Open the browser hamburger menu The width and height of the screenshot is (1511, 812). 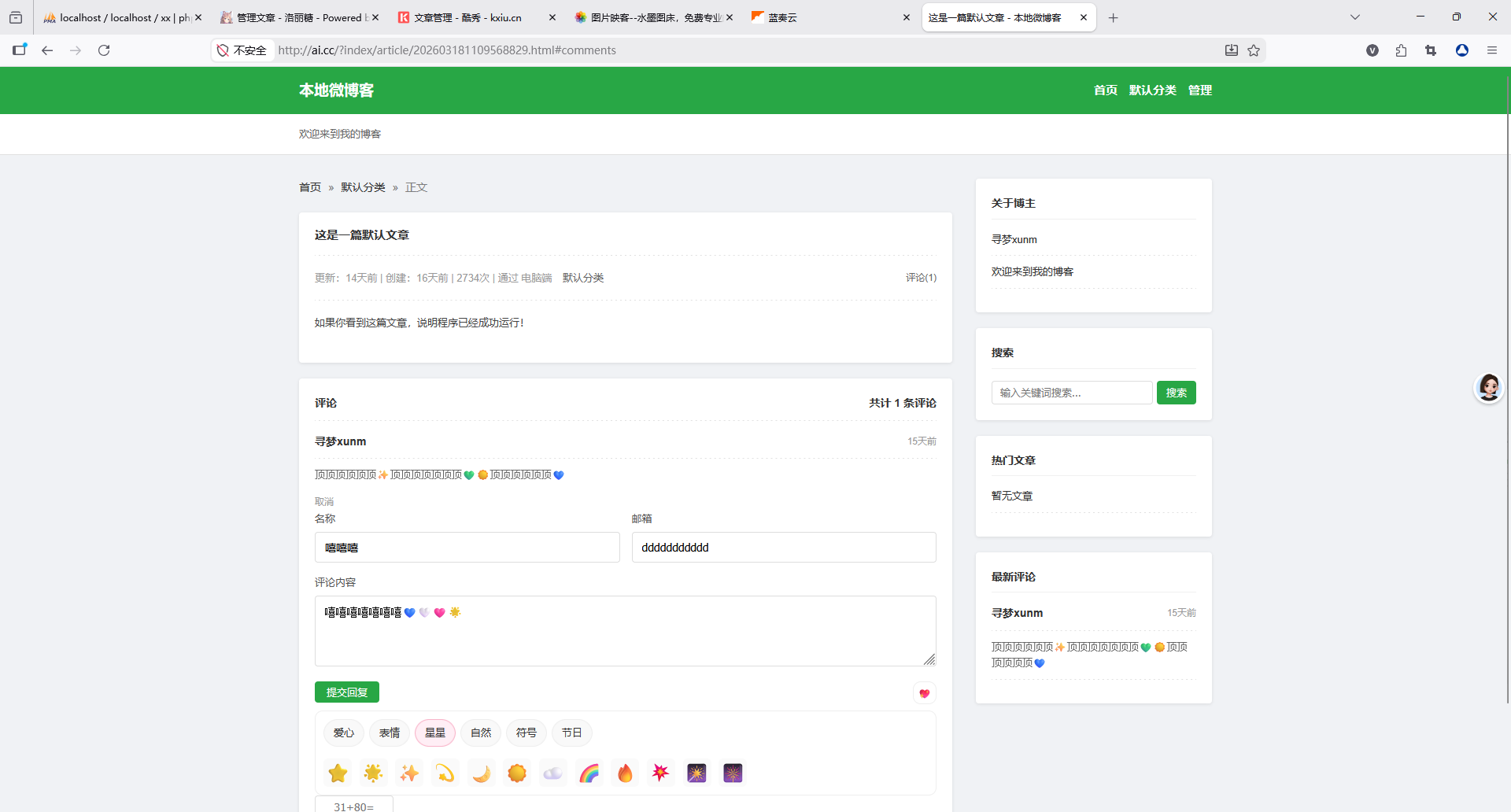tap(1491, 50)
